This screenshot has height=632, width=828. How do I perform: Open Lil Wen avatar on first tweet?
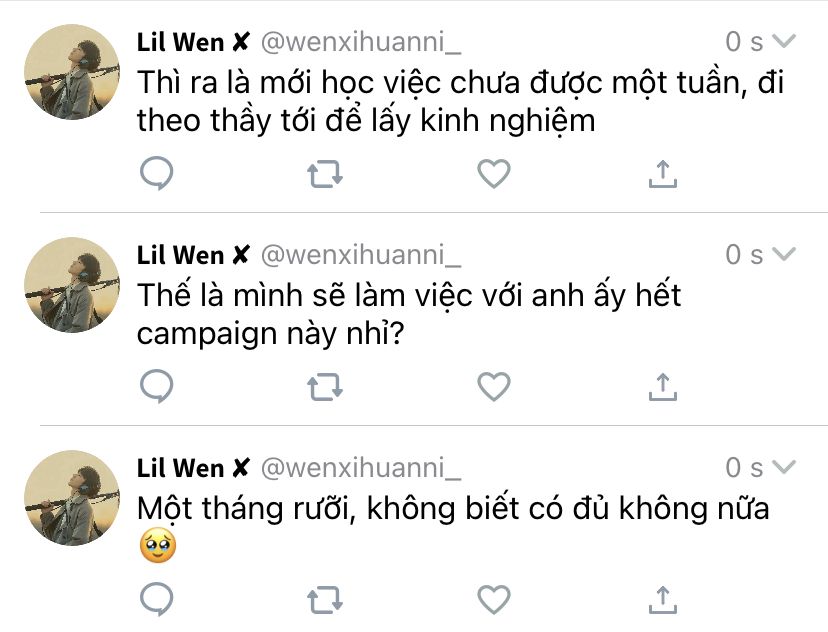pyautogui.click(x=72, y=72)
